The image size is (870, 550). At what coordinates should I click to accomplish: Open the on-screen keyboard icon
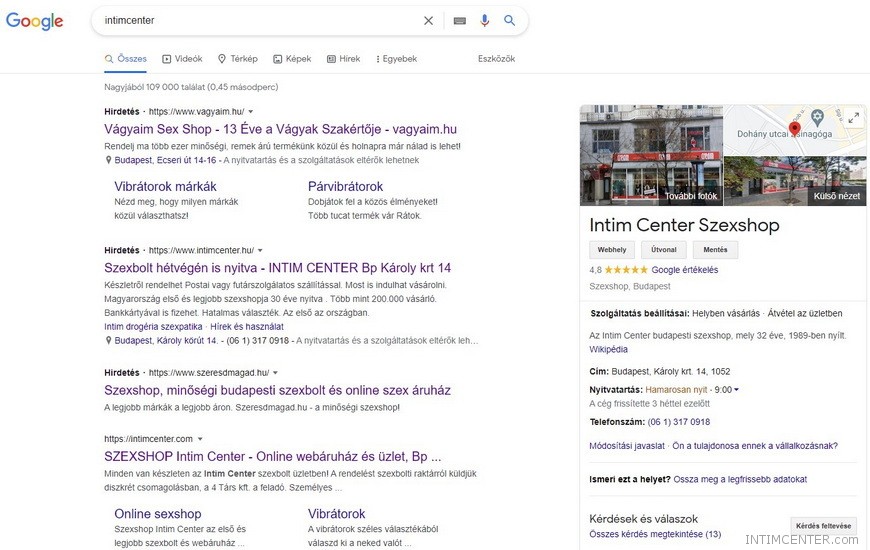click(x=459, y=21)
